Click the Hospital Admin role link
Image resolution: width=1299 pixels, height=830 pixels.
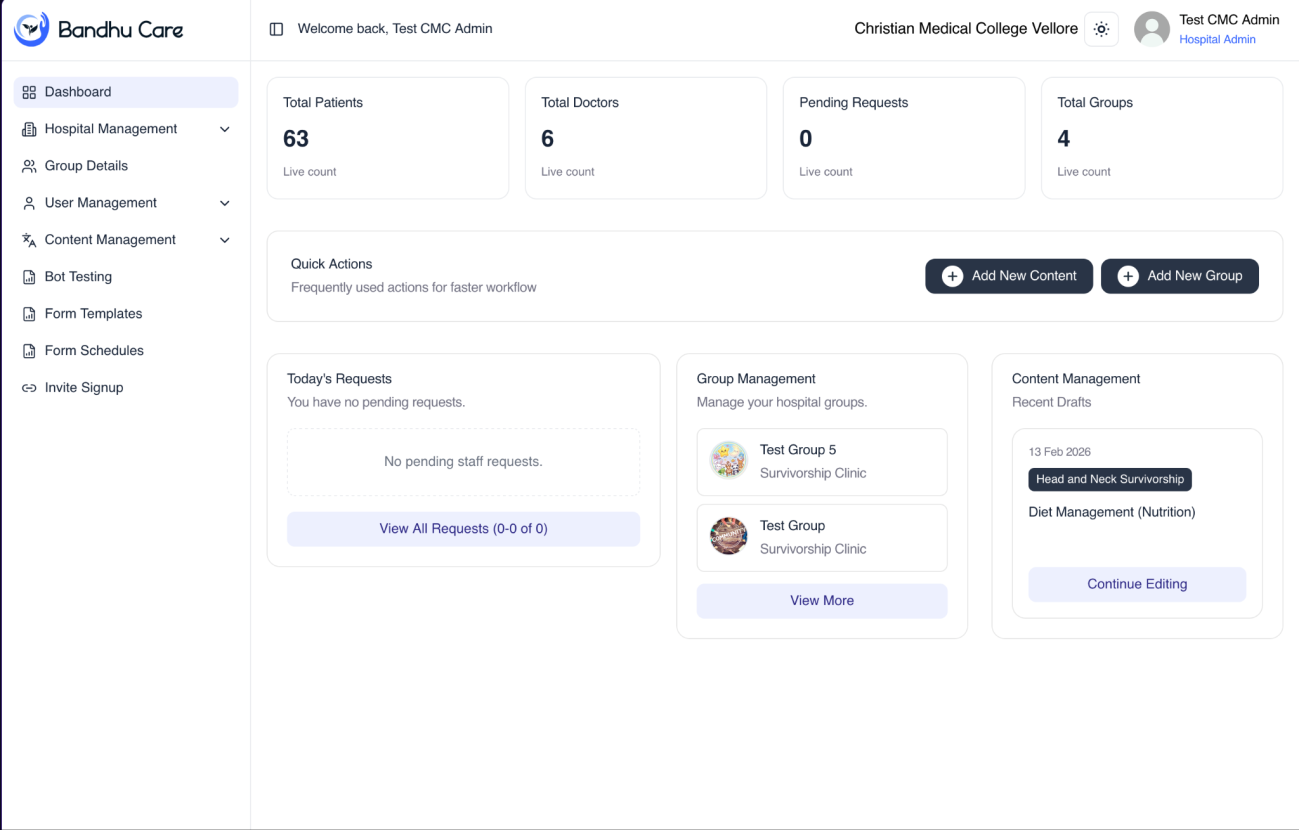[x=1217, y=40]
